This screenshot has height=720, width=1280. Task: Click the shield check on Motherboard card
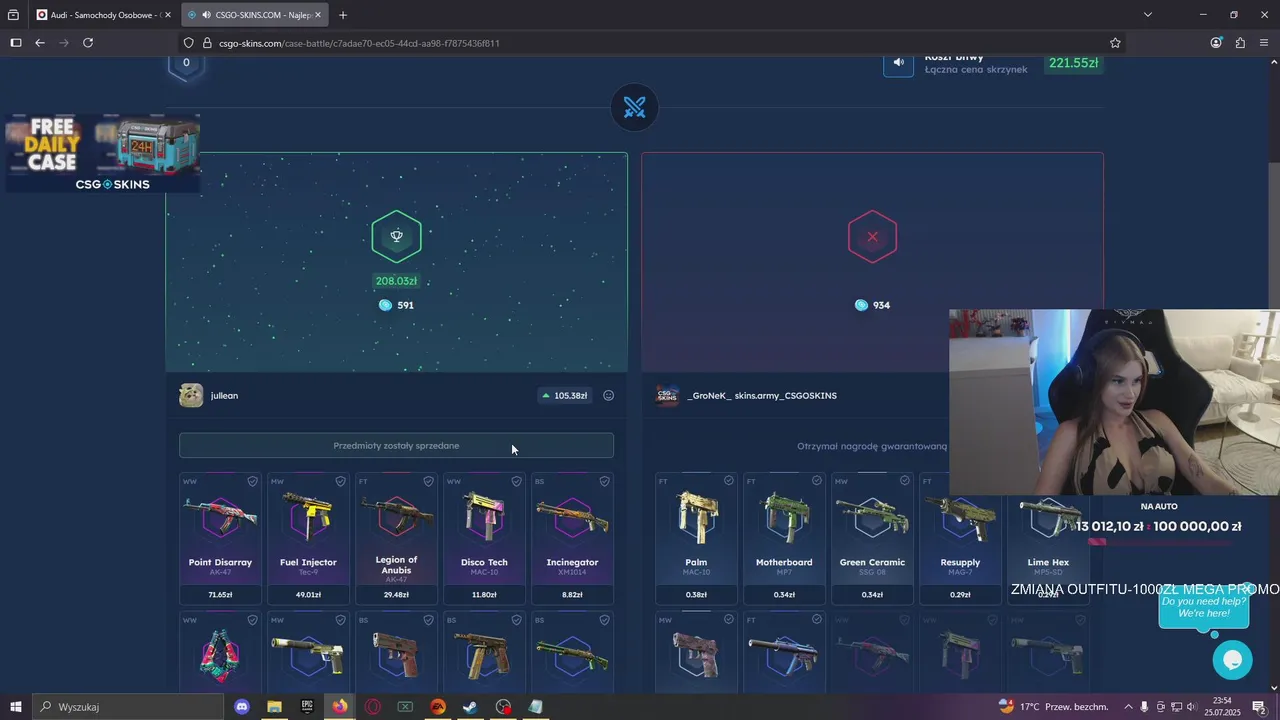point(817,481)
